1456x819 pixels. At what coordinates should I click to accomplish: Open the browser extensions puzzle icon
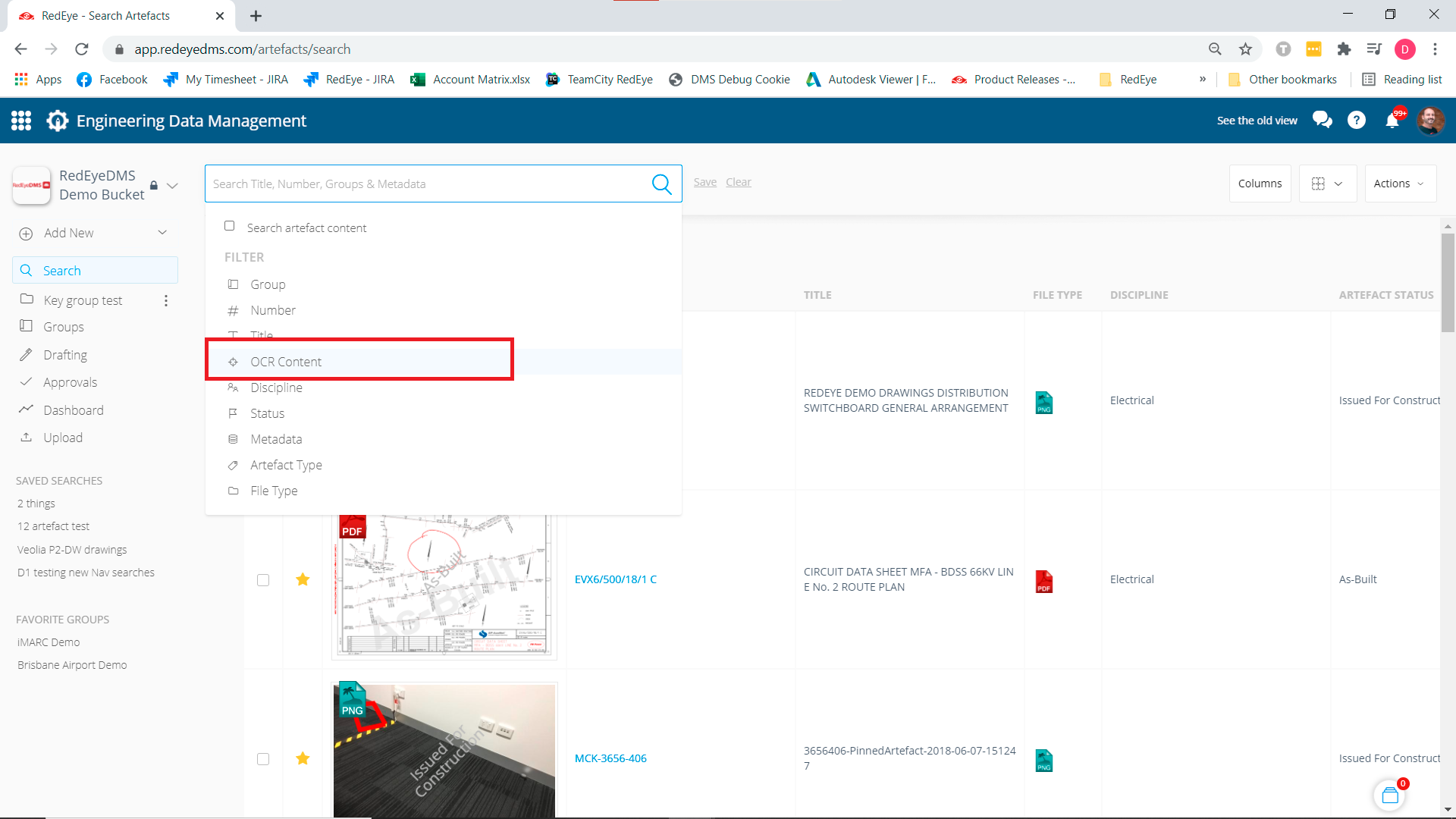point(1344,49)
